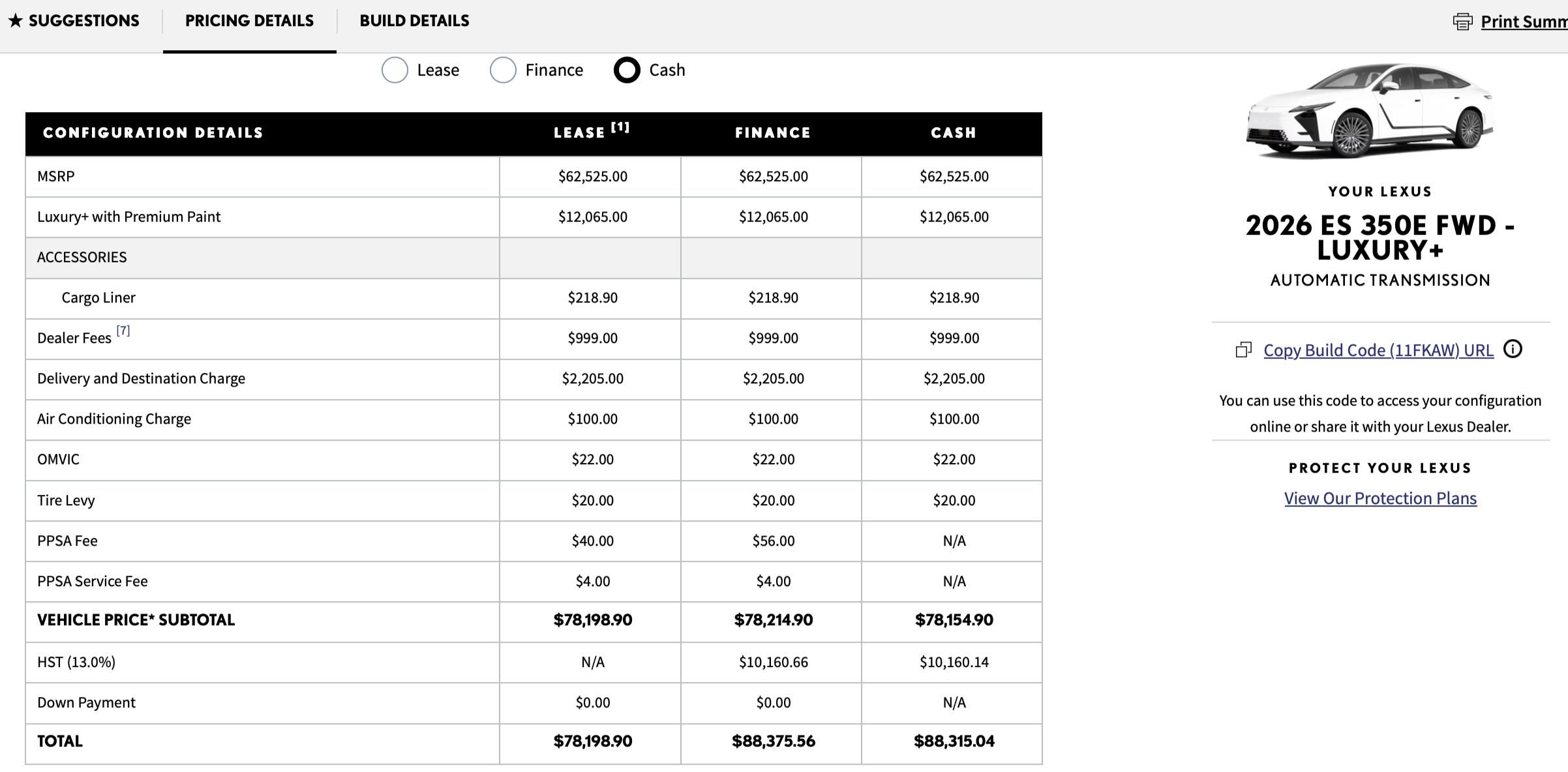Click the Cash column header
The height and width of the screenshot is (772, 1568).
(x=953, y=133)
